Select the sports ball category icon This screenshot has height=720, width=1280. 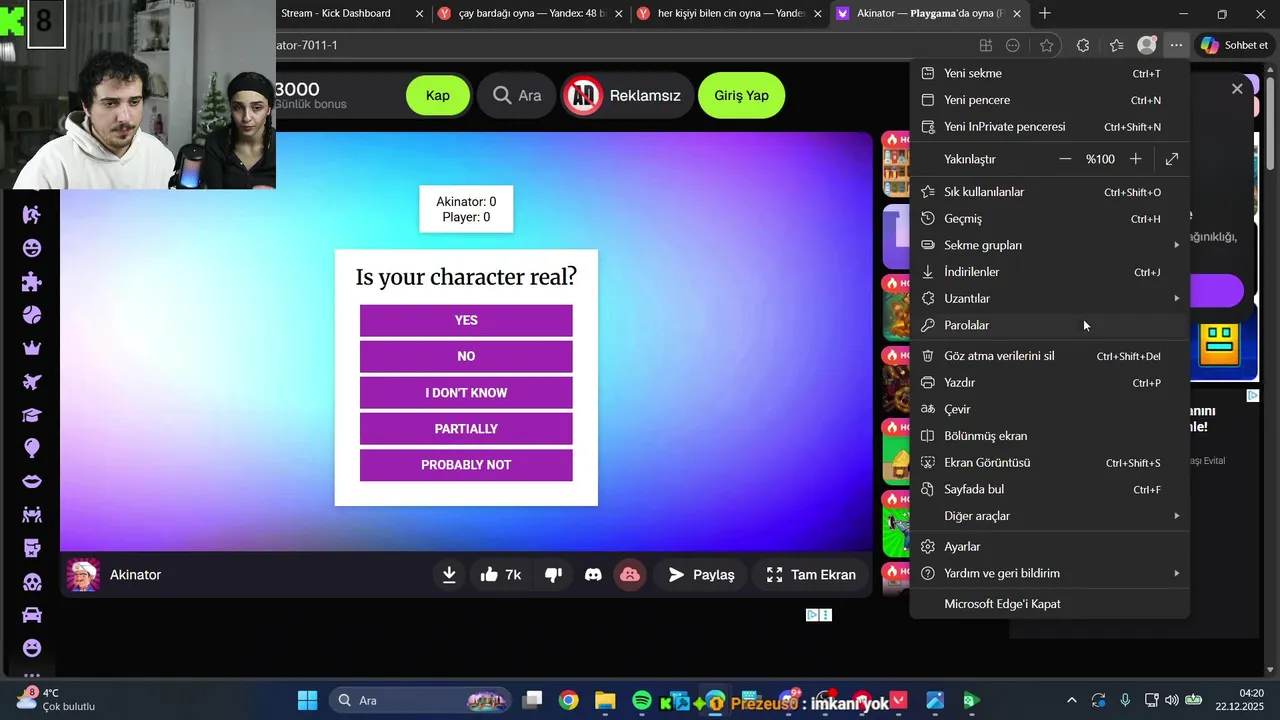click(32, 315)
